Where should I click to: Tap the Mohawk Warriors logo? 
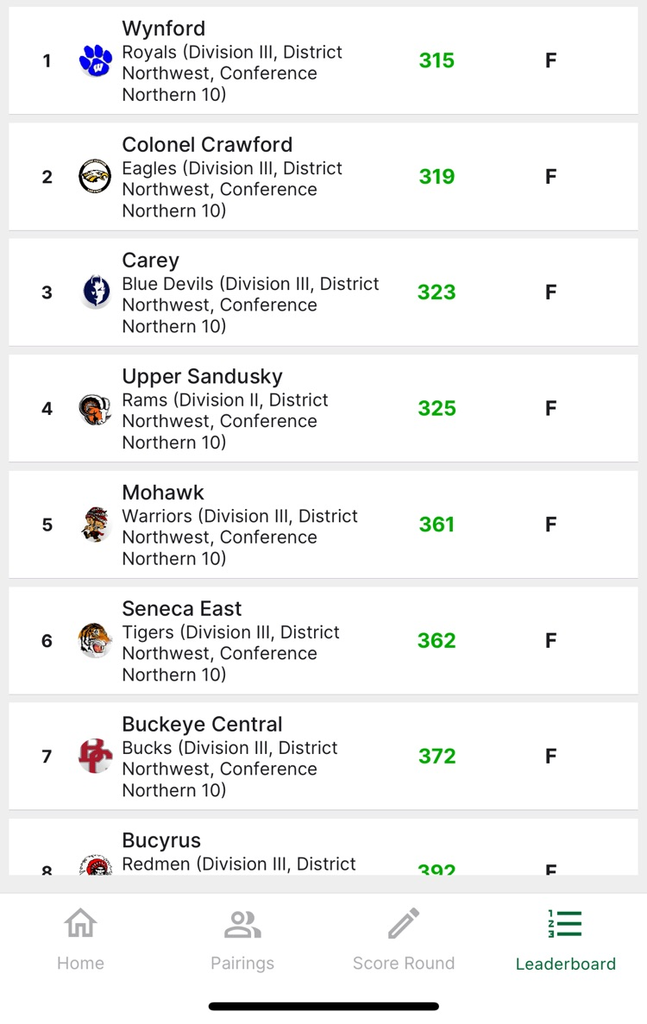(95, 524)
